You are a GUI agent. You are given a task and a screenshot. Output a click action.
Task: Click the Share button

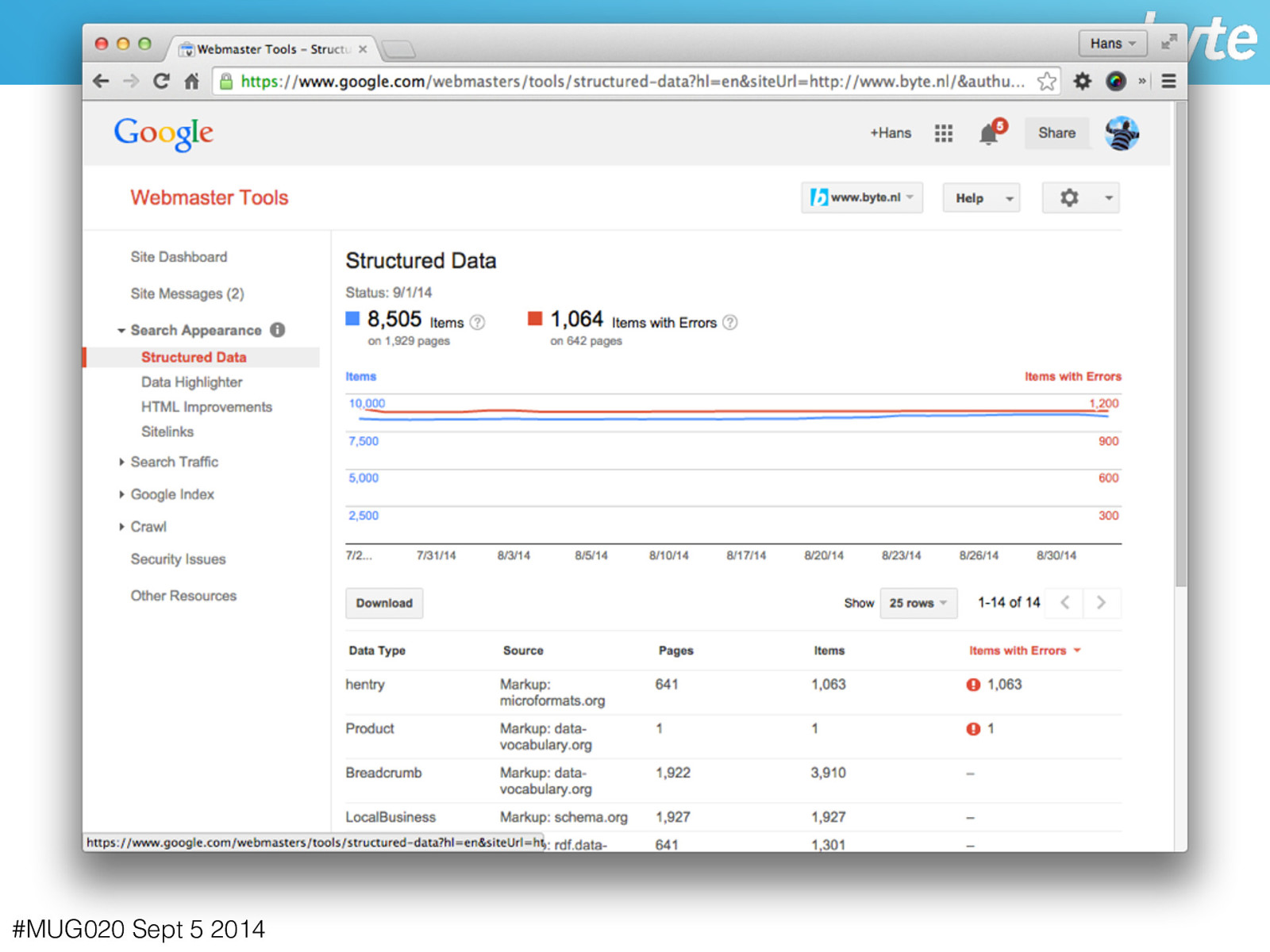(x=1056, y=133)
